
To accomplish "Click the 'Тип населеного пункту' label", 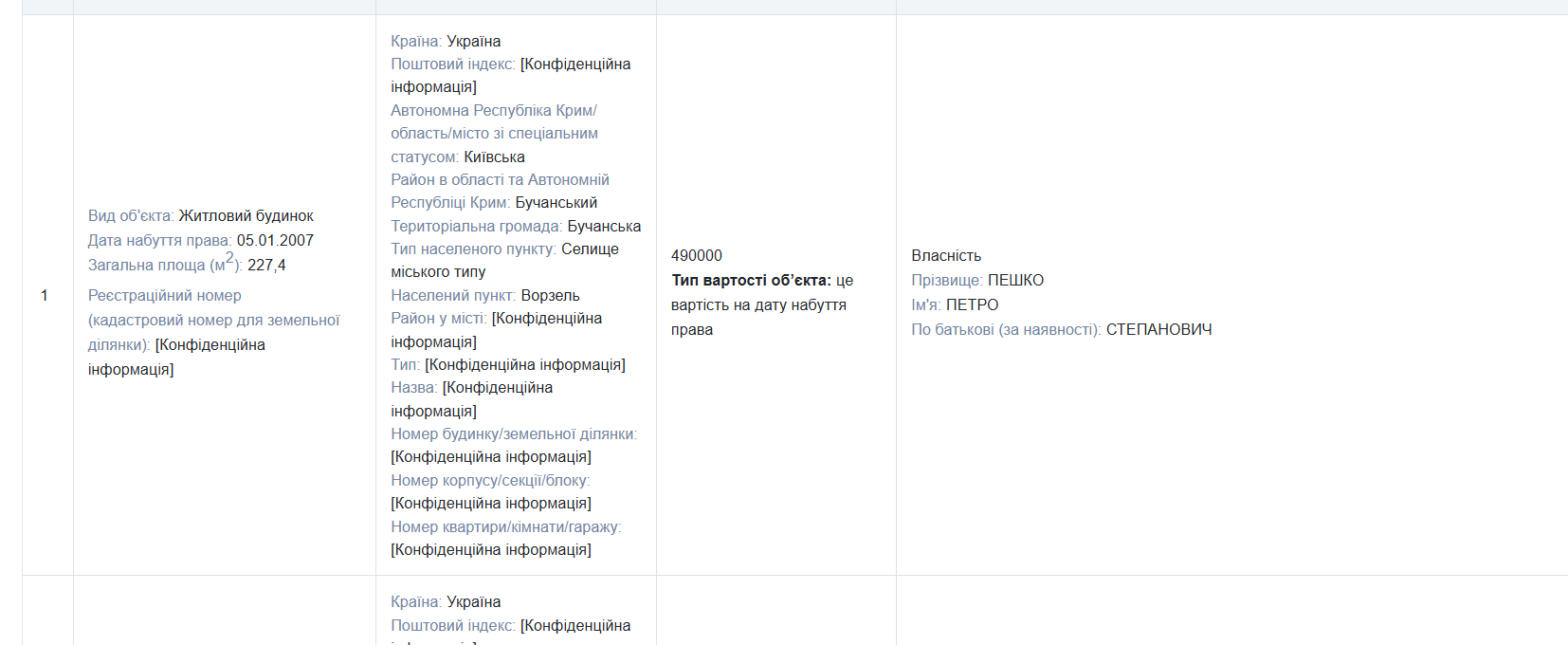I will tap(473, 249).
